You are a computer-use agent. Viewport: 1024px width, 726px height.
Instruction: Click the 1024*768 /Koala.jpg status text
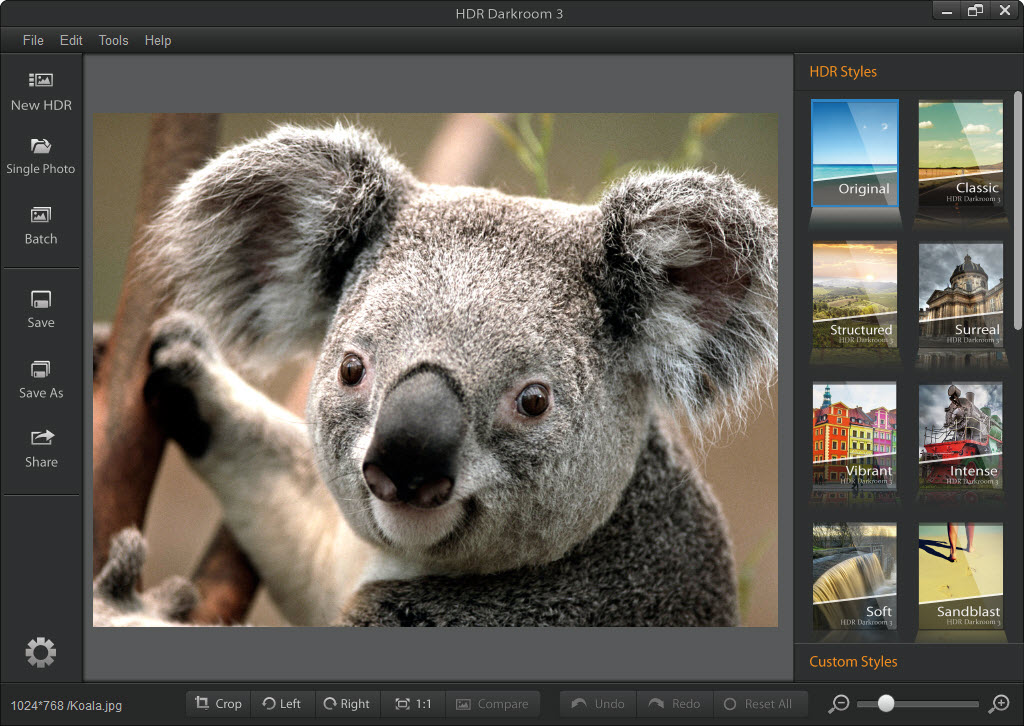point(66,705)
